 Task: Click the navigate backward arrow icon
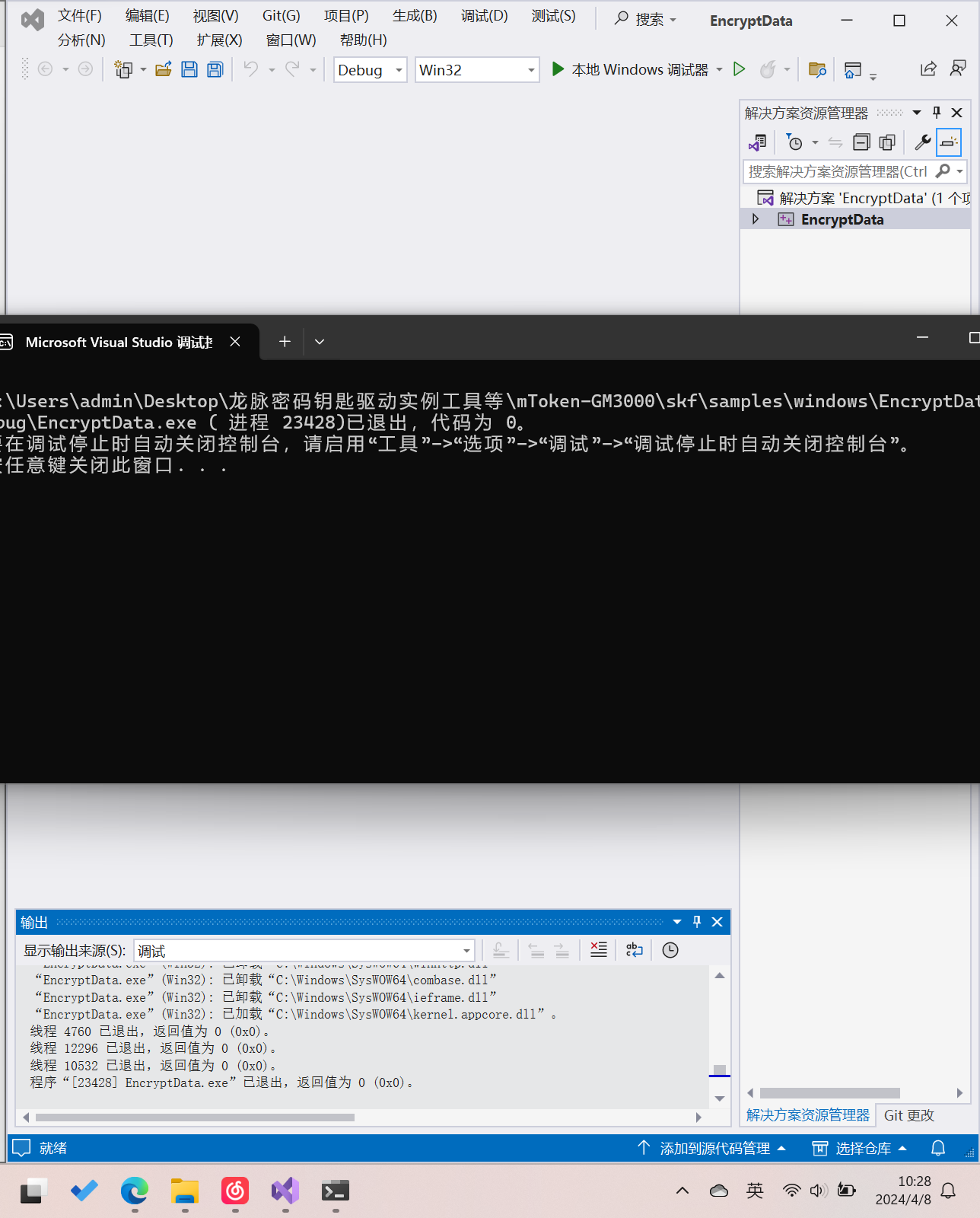pyautogui.click(x=46, y=69)
